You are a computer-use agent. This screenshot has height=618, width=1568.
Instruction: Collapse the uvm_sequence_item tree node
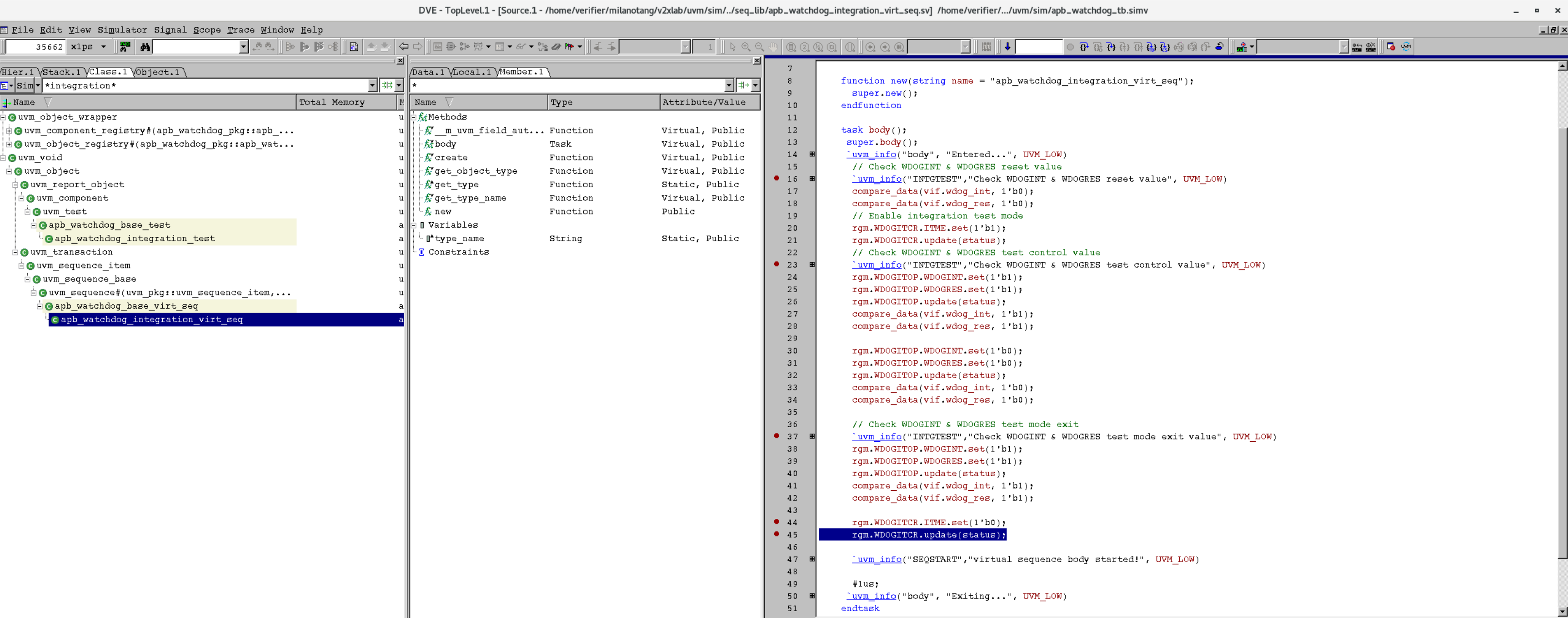tap(21, 265)
